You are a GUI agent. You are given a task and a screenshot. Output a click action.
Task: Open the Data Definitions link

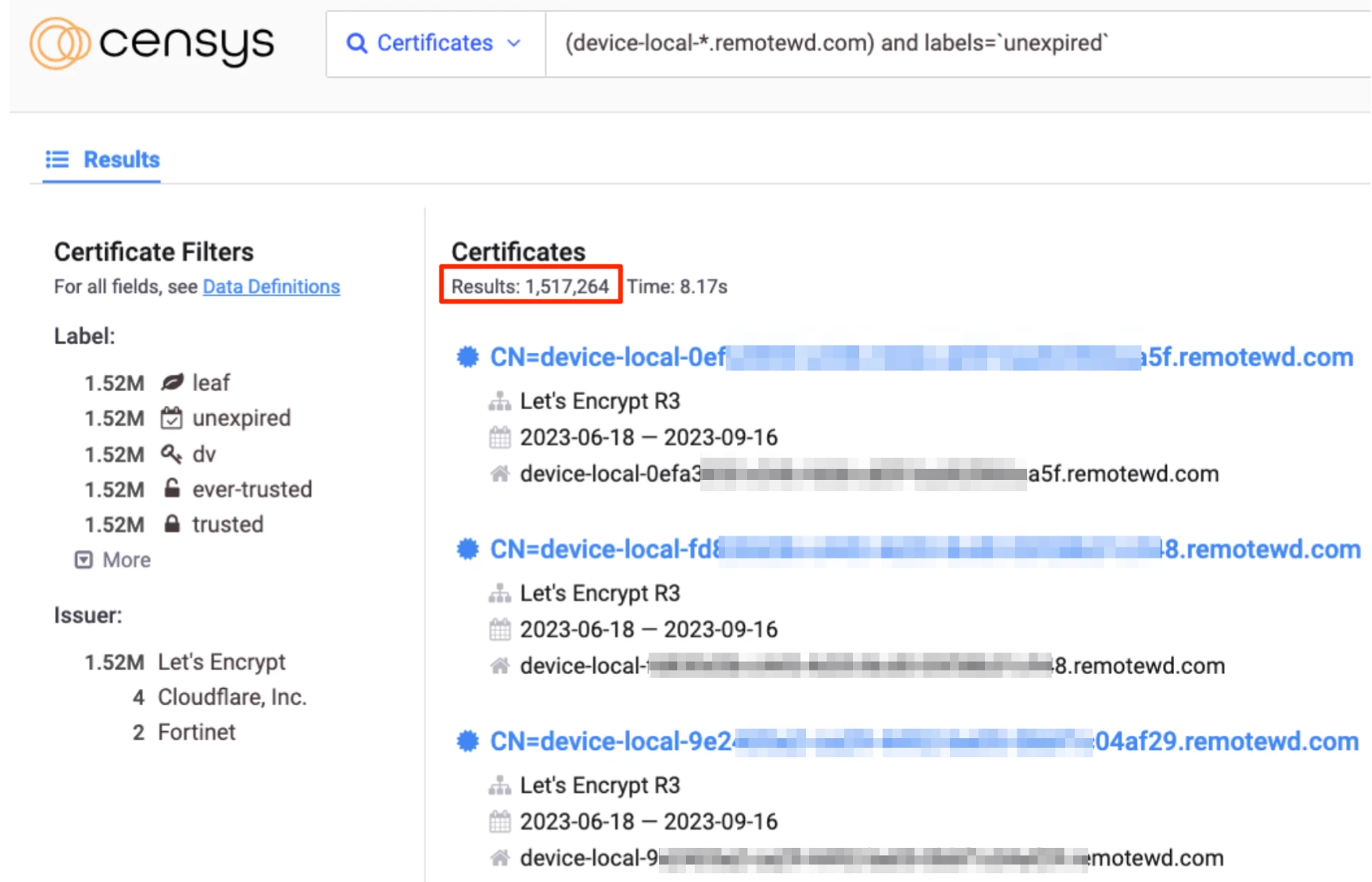271,287
